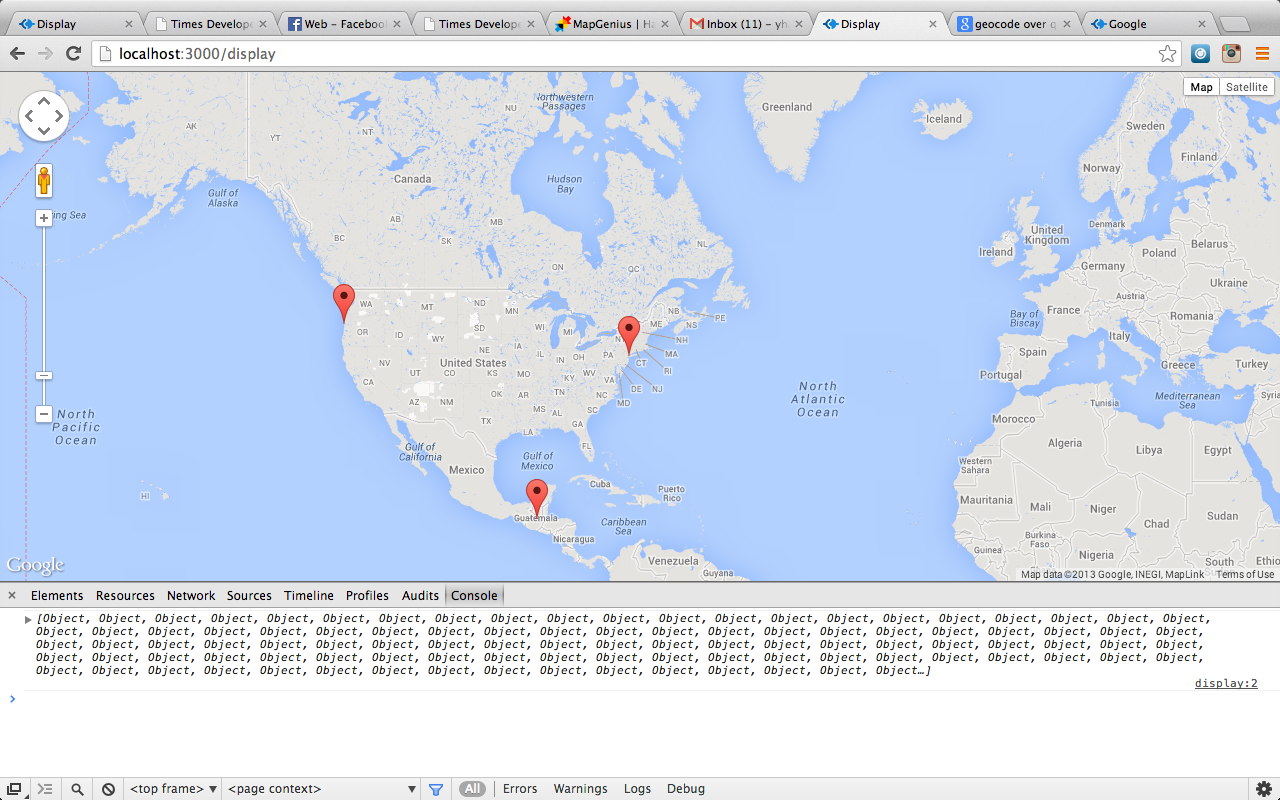
Task: Open the Audits tab
Action: [420, 595]
